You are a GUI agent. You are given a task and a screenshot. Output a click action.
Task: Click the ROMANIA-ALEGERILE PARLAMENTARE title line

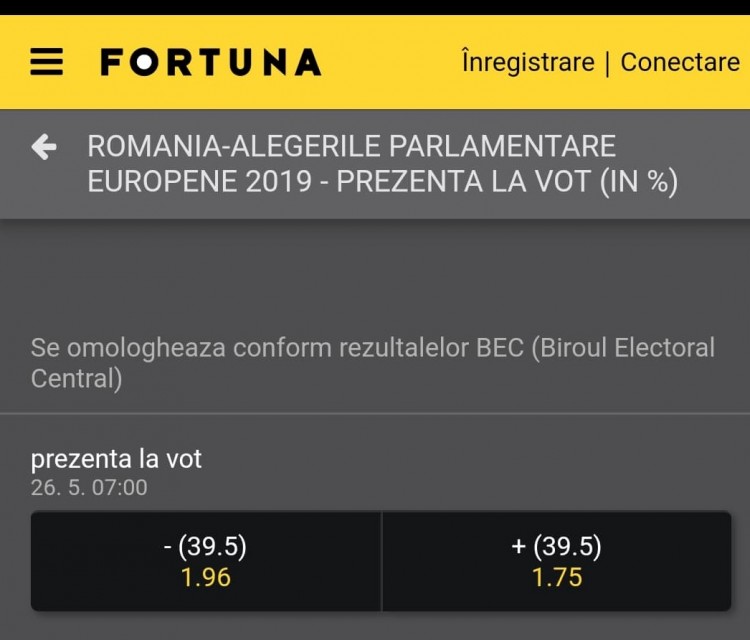tap(351, 146)
